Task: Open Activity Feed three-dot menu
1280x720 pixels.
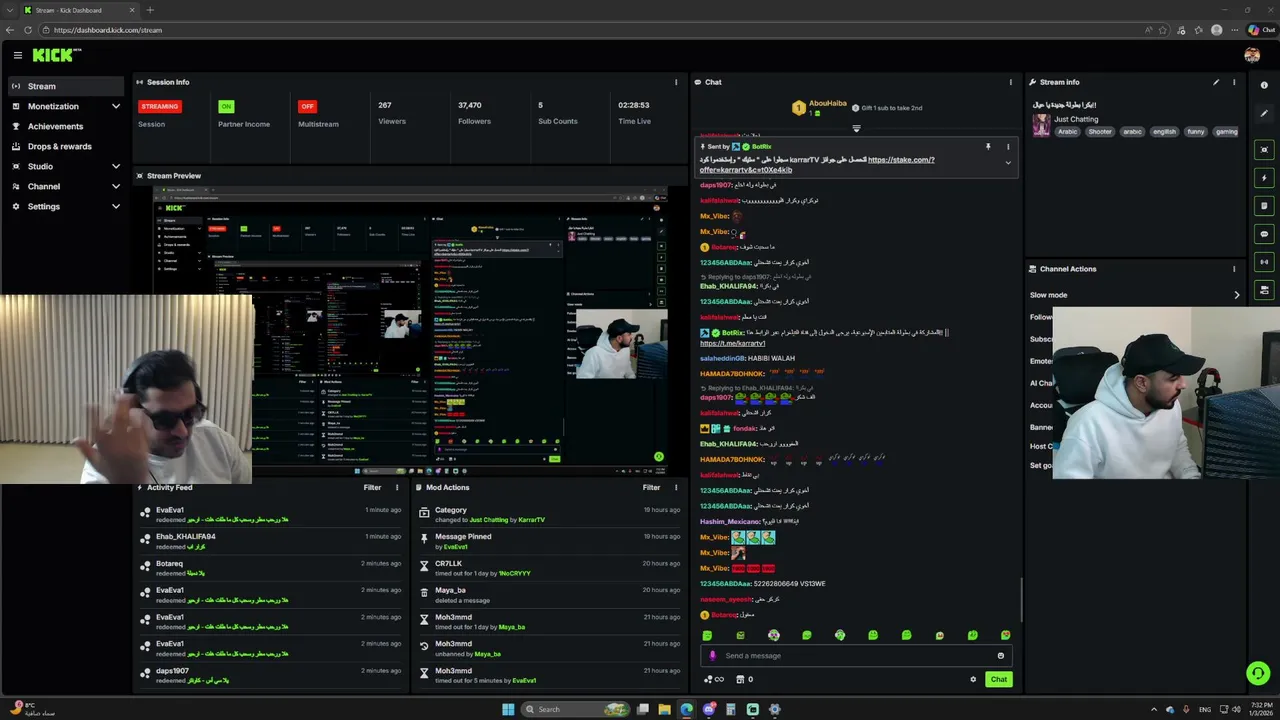Action: [x=397, y=487]
